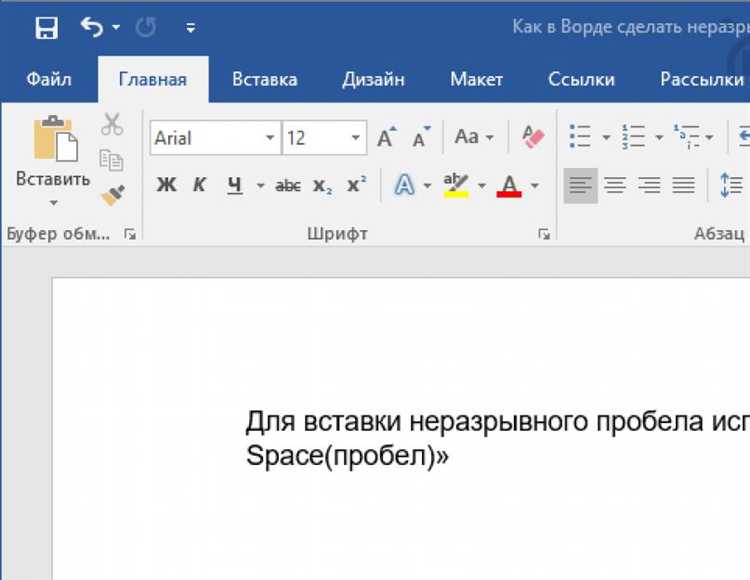The height and width of the screenshot is (580, 750).
Task: Apply the red font color
Action: click(509, 186)
